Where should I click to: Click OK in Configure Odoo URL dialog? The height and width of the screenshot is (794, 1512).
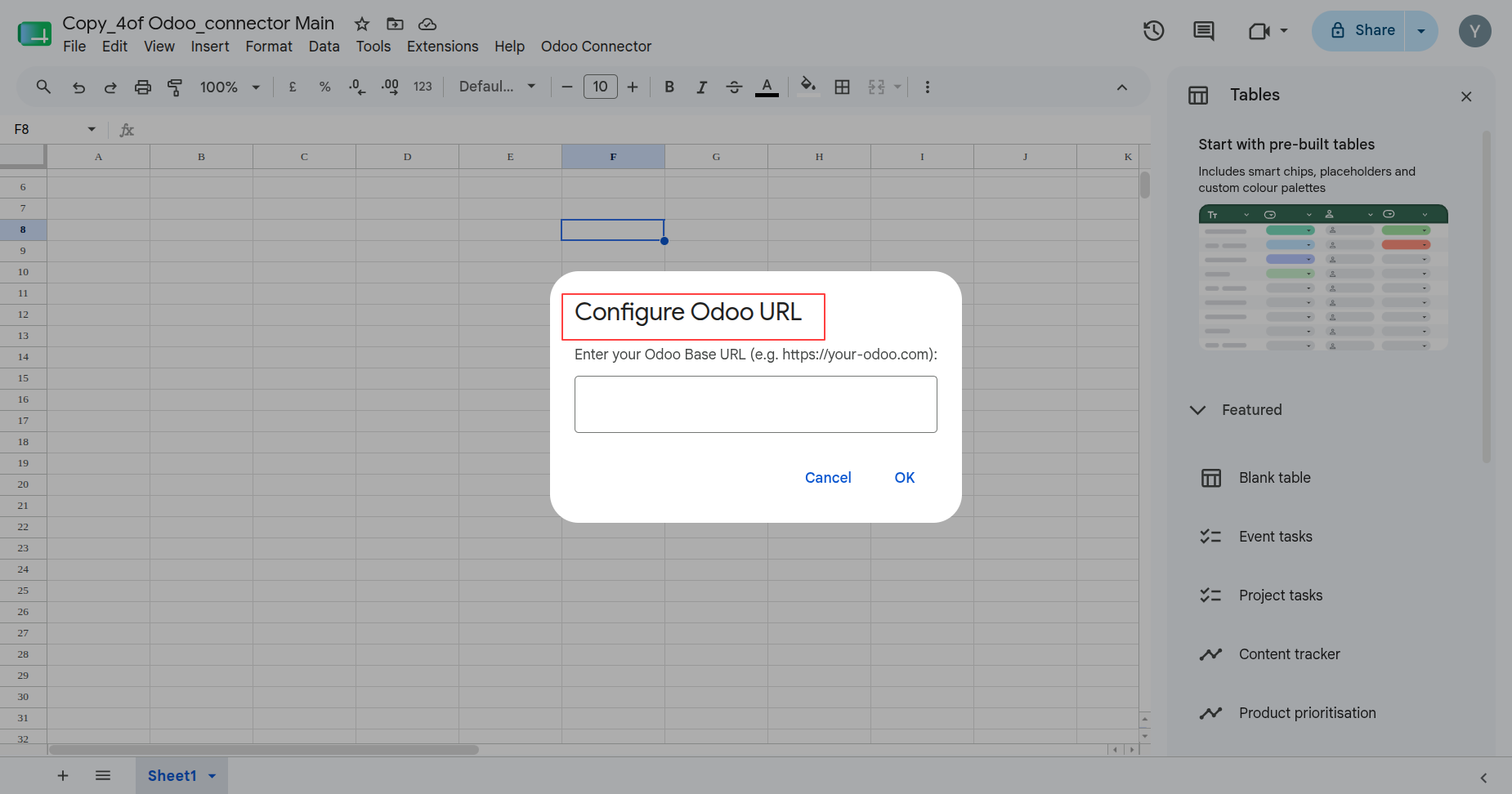tap(905, 478)
